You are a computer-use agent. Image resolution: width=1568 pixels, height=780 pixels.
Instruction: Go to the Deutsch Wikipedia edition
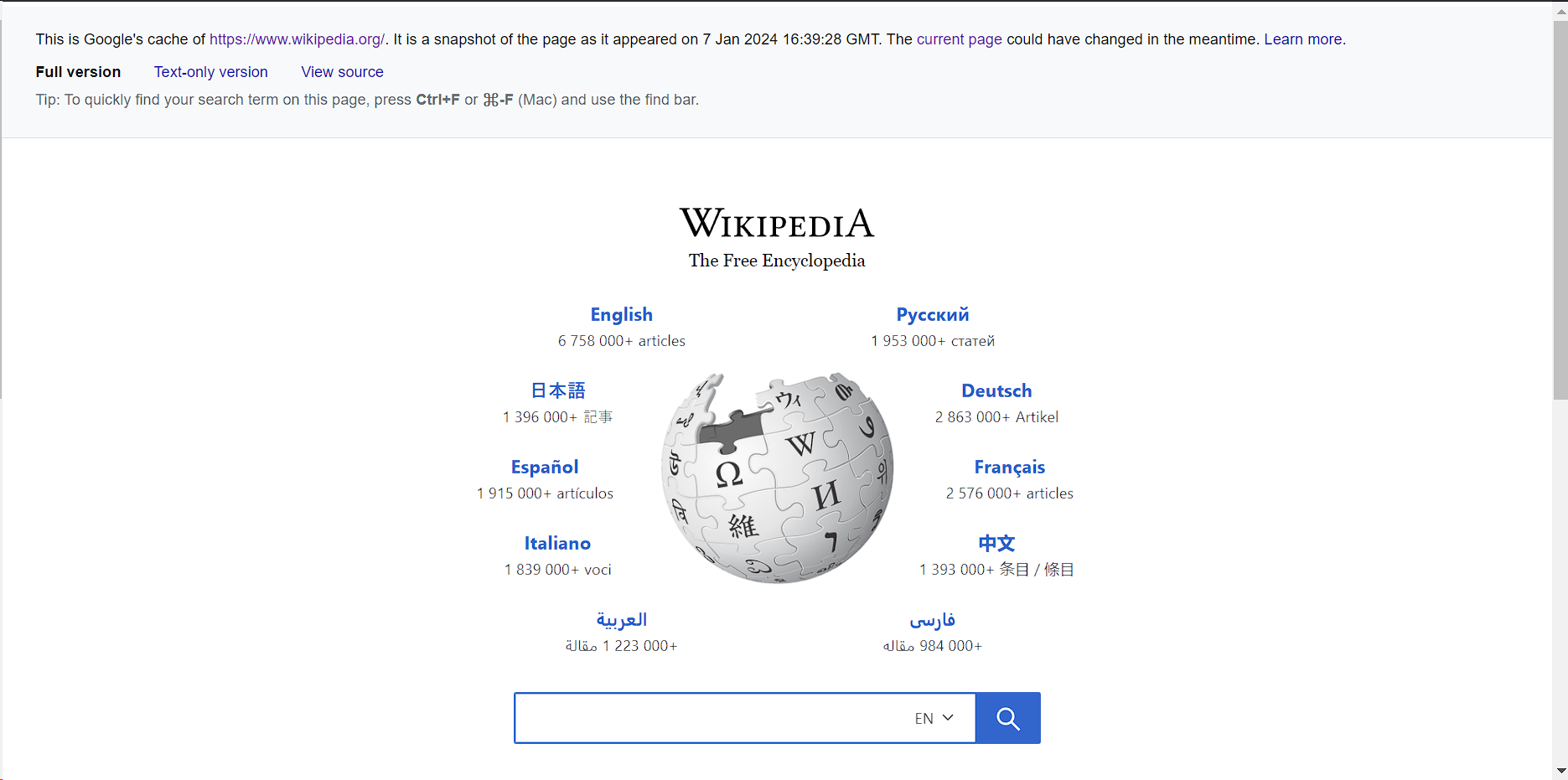(996, 390)
